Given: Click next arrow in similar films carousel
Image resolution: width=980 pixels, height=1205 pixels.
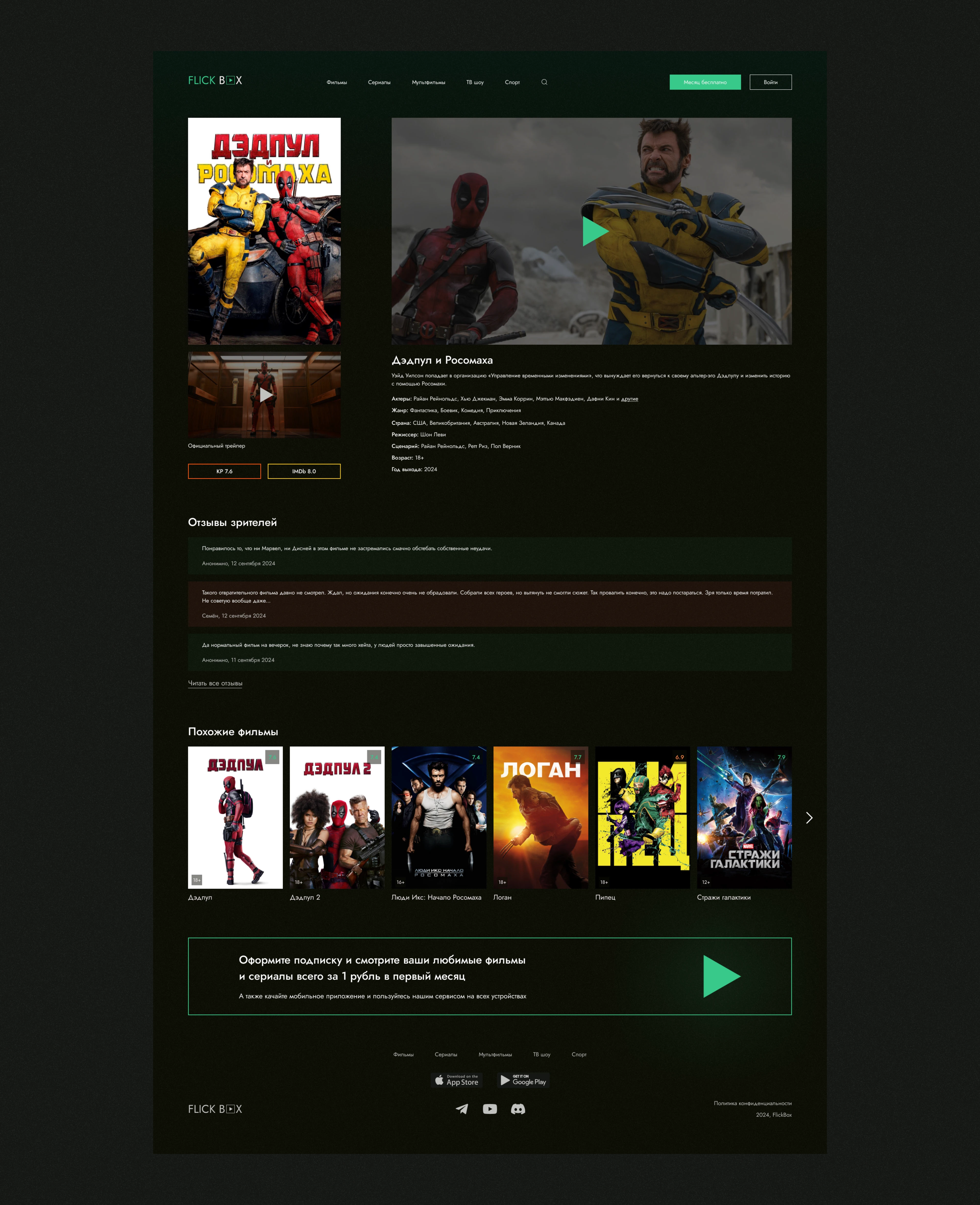Looking at the screenshot, I should [809, 818].
